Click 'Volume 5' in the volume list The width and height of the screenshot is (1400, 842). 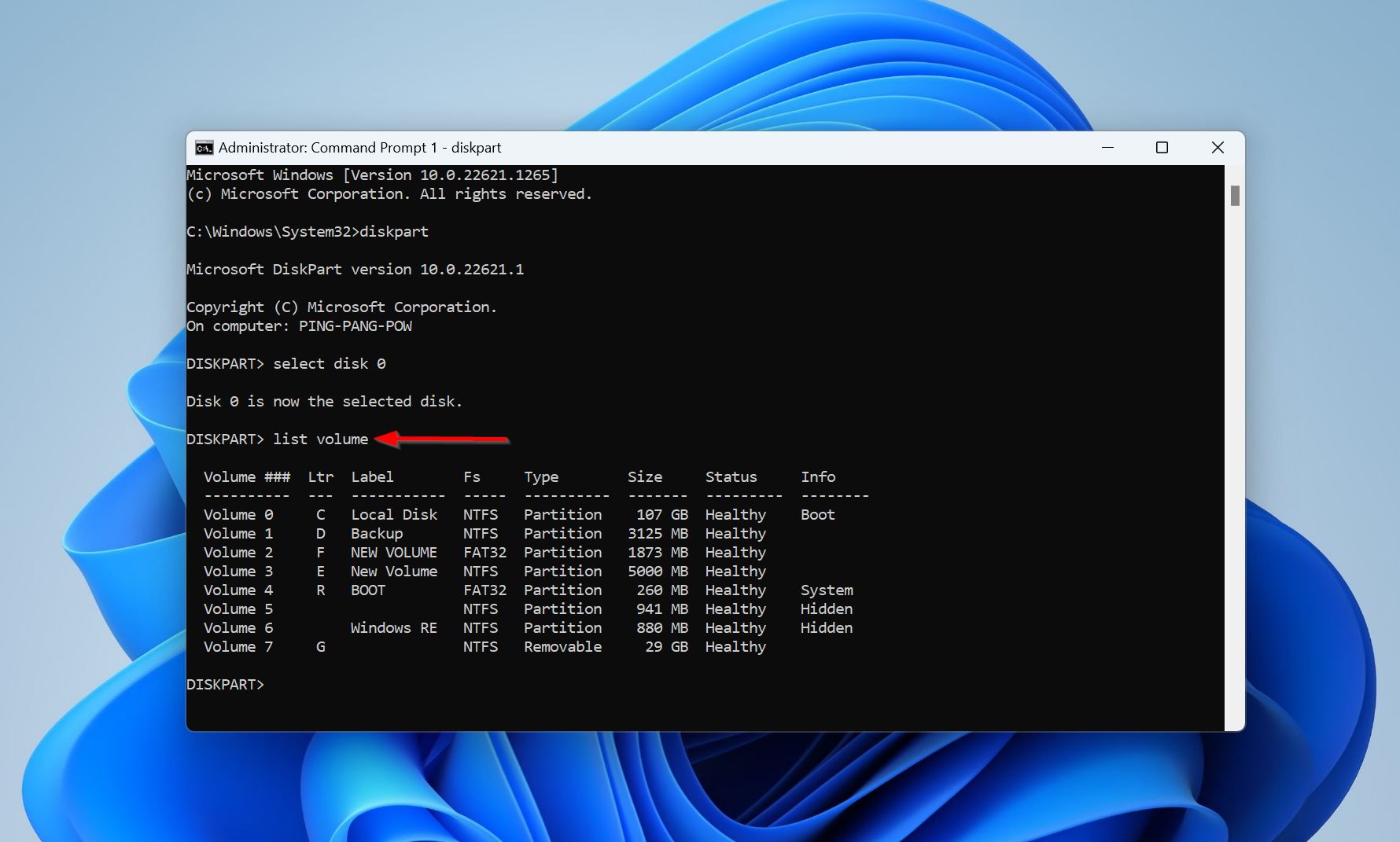pyautogui.click(x=238, y=609)
